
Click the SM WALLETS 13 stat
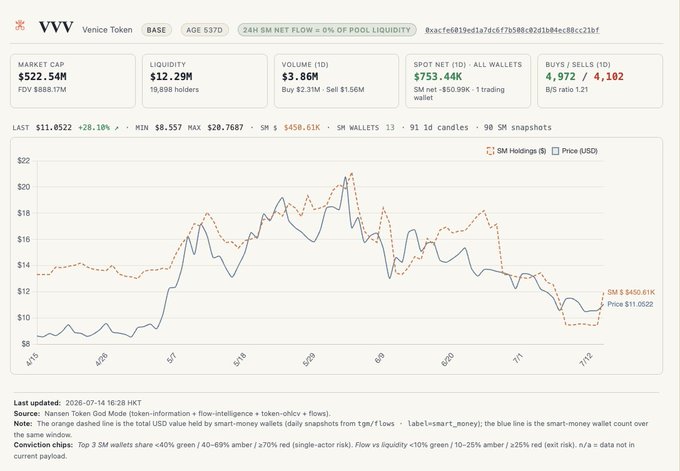click(366, 128)
